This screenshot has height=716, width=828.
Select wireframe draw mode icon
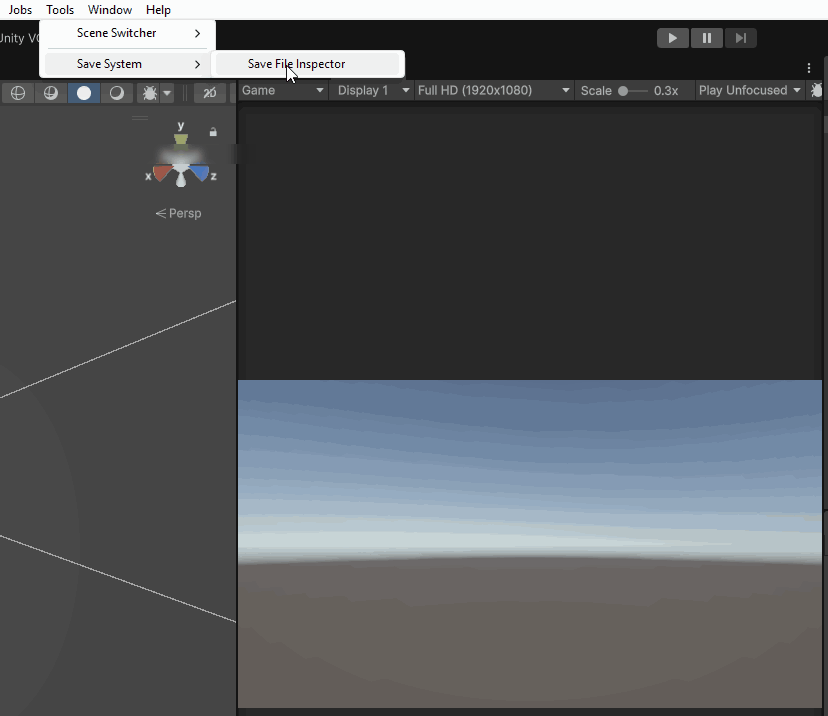tap(18, 93)
